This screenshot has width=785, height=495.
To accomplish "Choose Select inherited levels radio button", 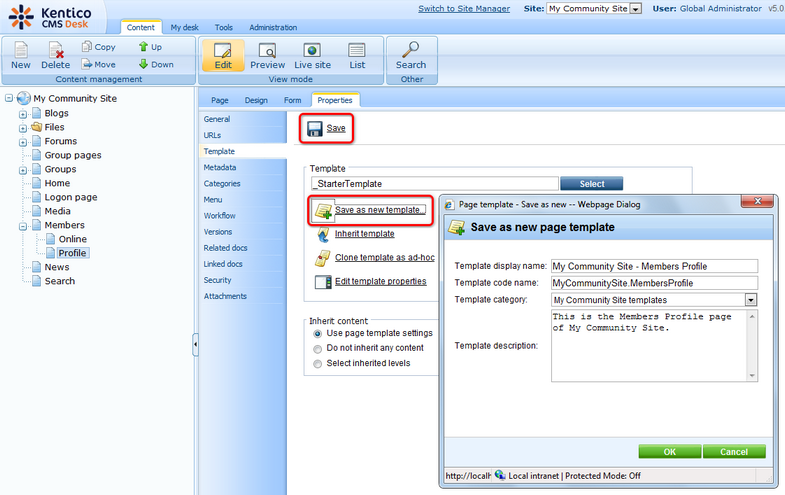I will pyautogui.click(x=318, y=364).
